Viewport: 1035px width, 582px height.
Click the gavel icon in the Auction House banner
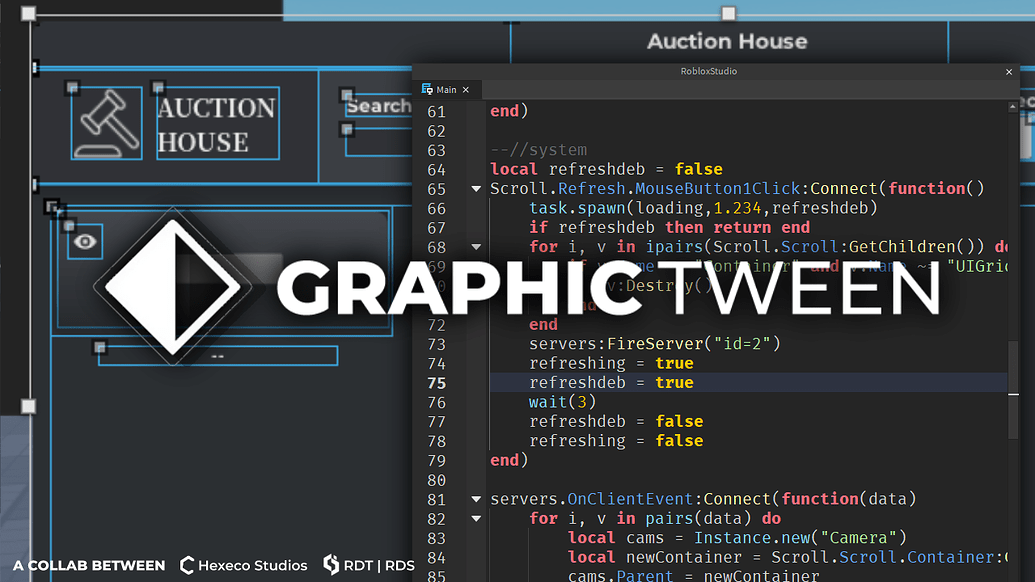pos(107,125)
